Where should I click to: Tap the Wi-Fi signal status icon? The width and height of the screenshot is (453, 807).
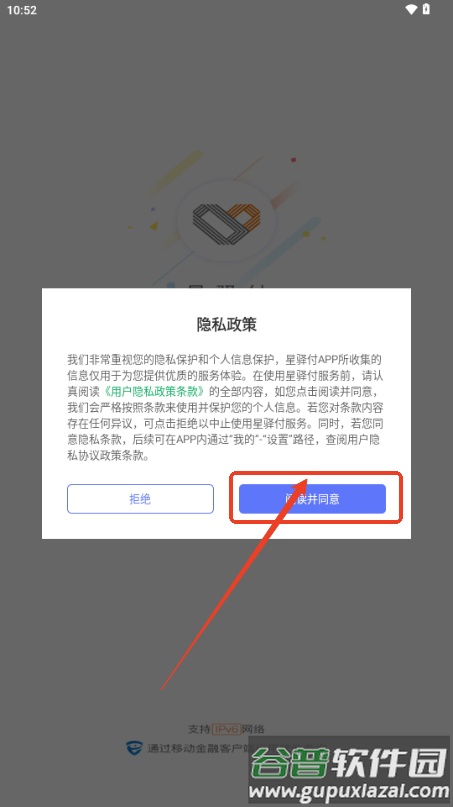(x=411, y=9)
